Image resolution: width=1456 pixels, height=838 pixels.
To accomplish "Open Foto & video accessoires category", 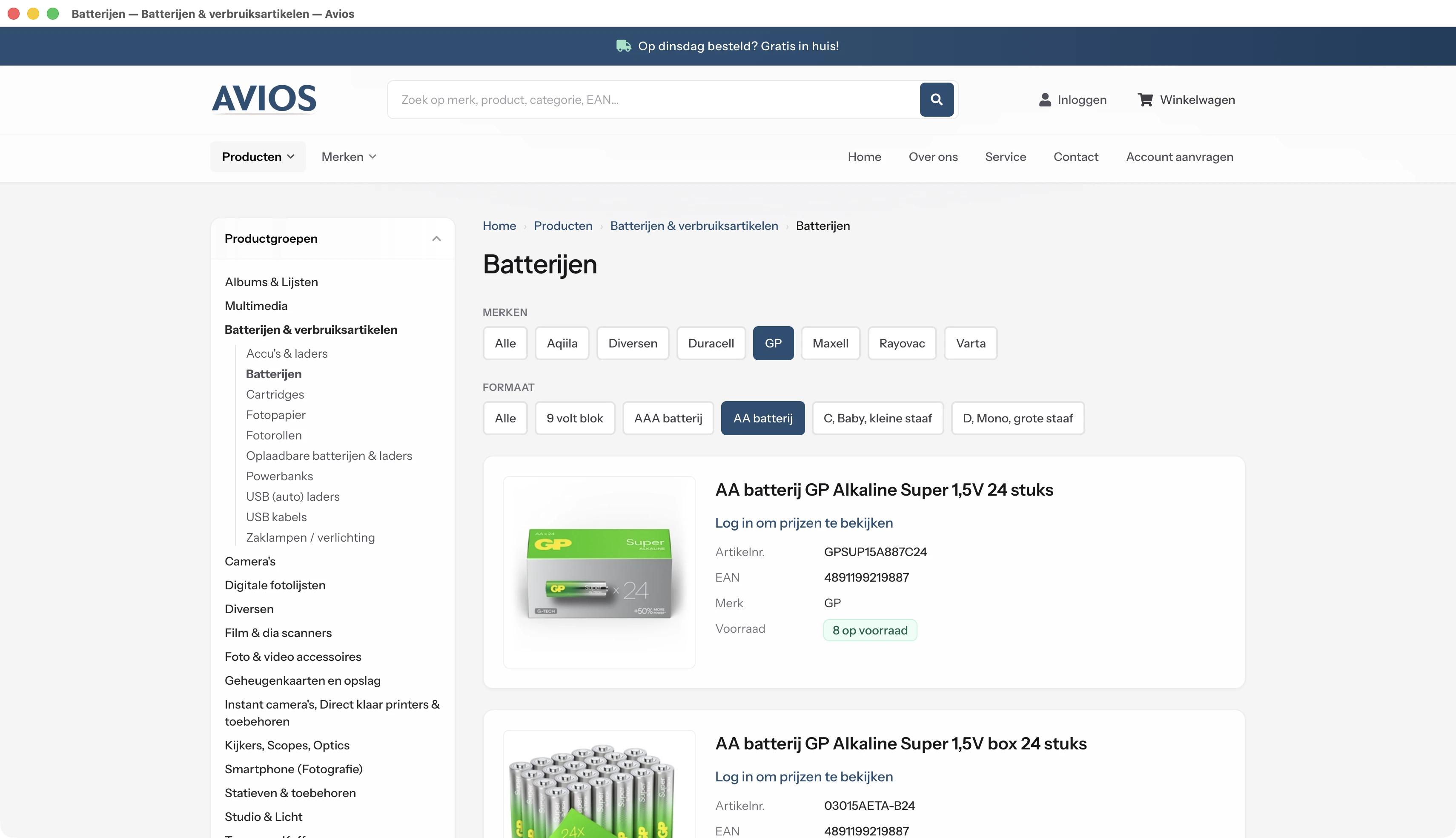I will click(293, 657).
